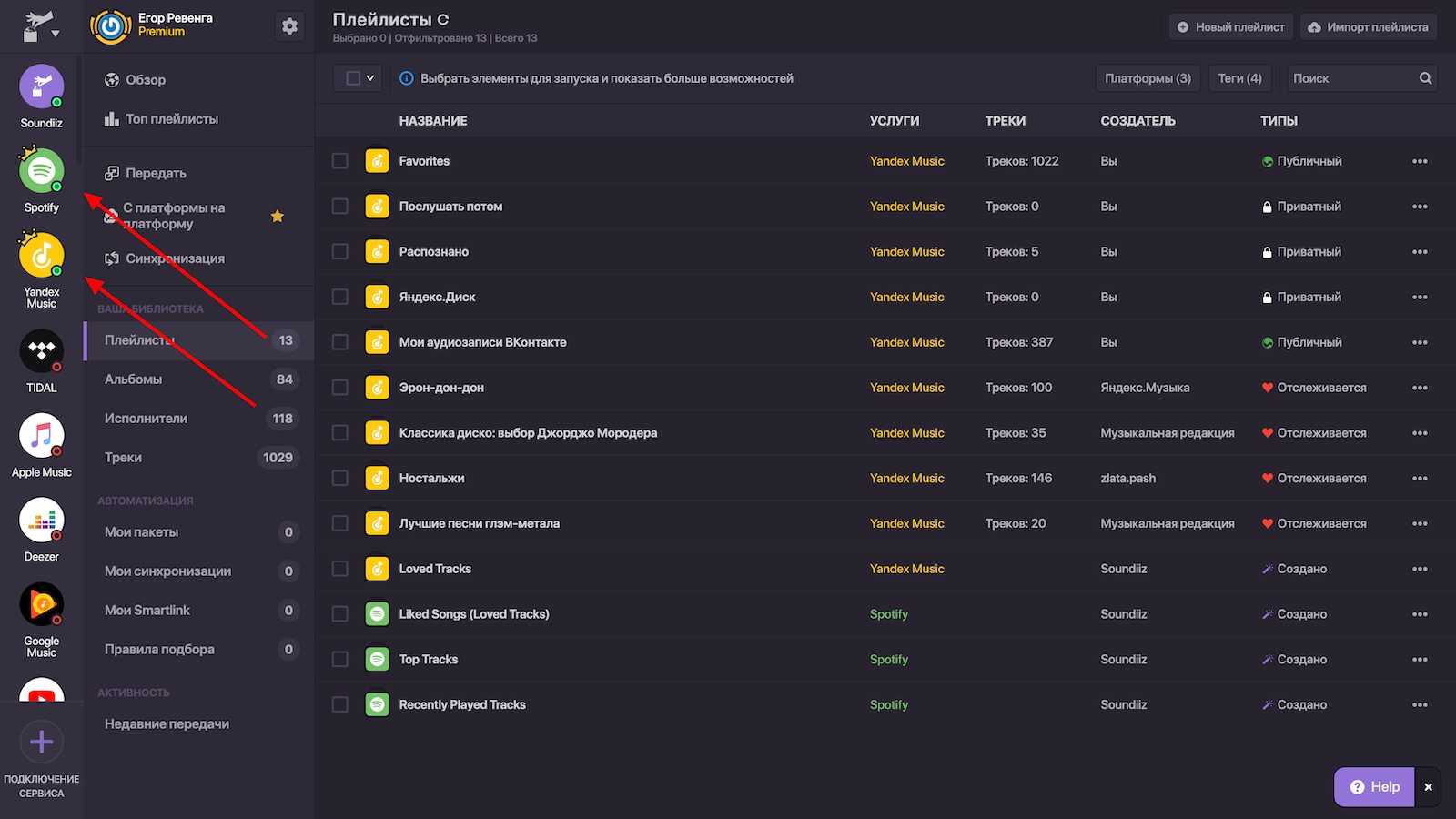
Task: Close the Help widget
Action: [x=1428, y=787]
